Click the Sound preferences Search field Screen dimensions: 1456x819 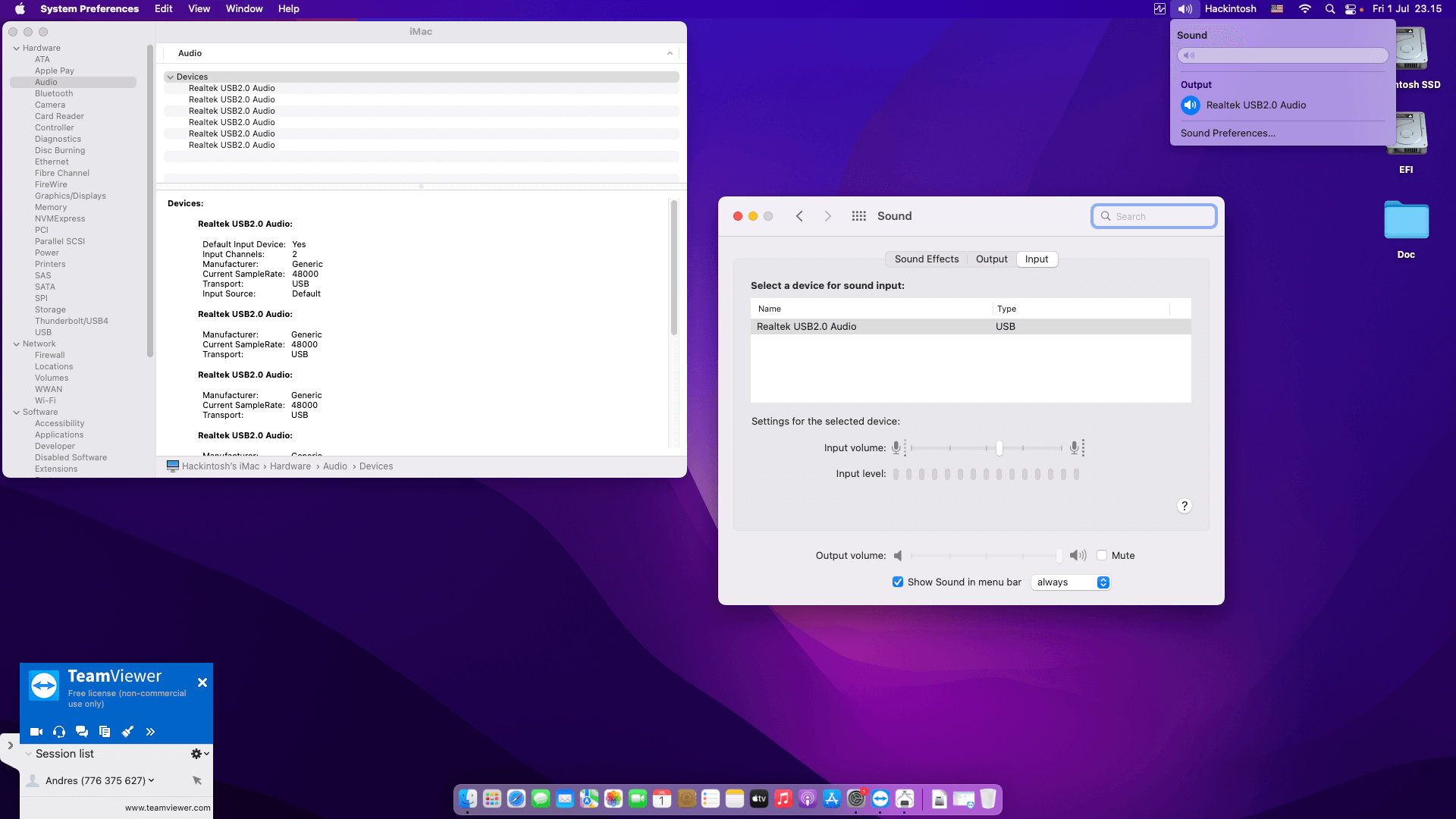(x=1154, y=216)
